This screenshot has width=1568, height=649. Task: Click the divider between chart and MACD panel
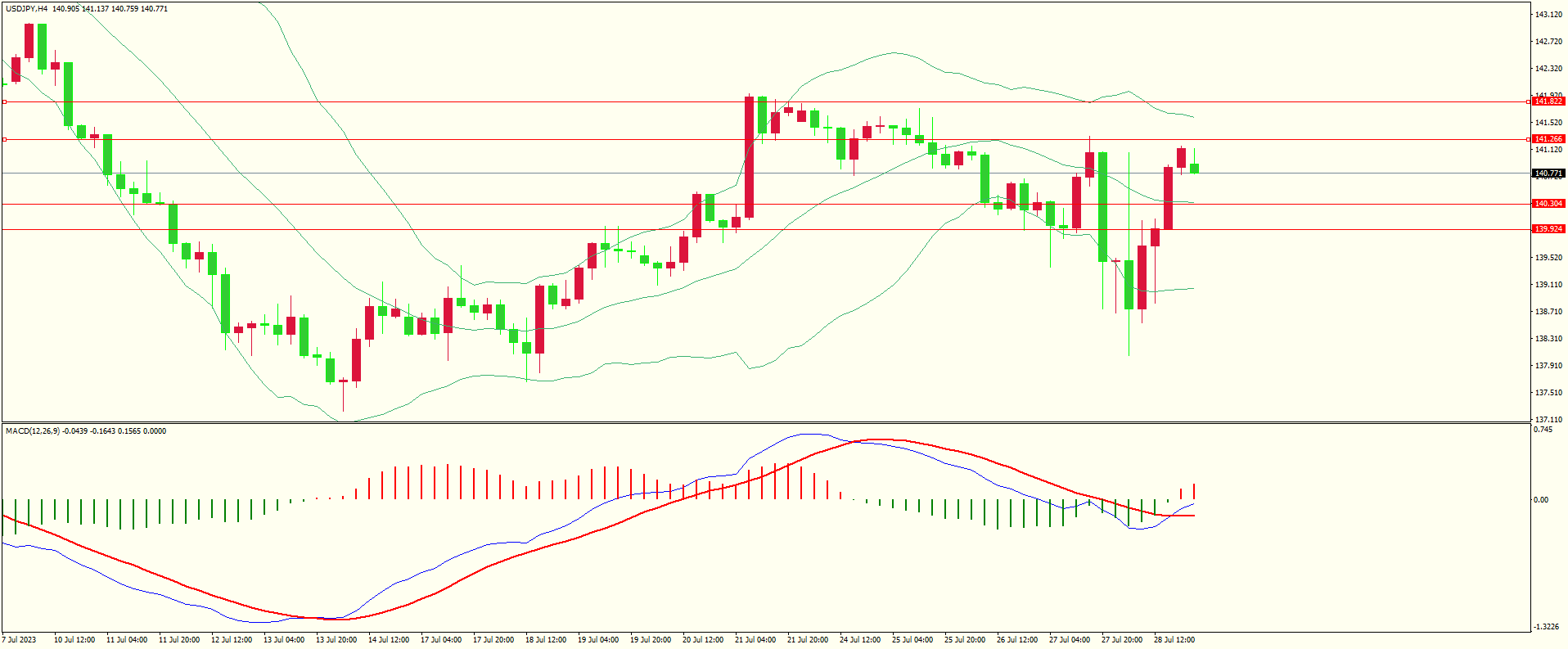pos(765,423)
